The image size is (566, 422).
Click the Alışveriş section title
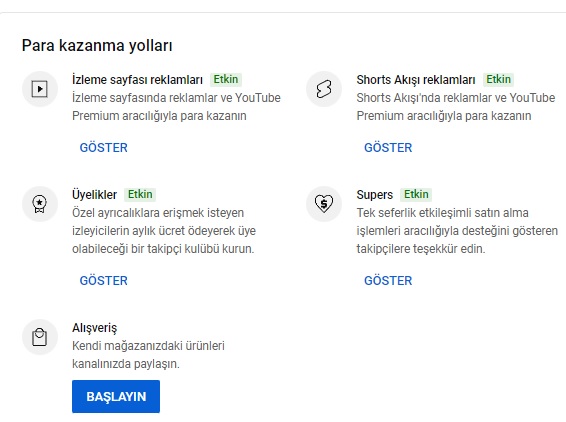pyautogui.click(x=95, y=328)
